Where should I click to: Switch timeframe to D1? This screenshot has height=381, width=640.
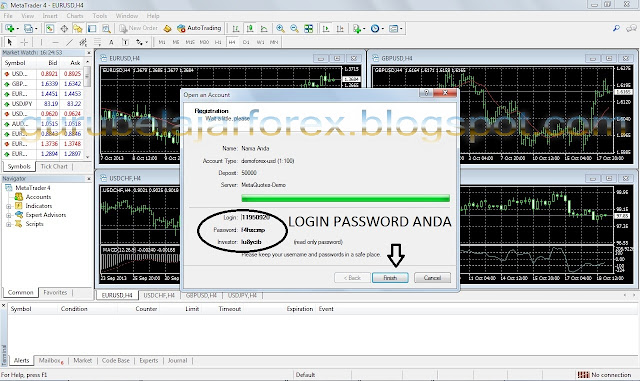[x=246, y=42]
